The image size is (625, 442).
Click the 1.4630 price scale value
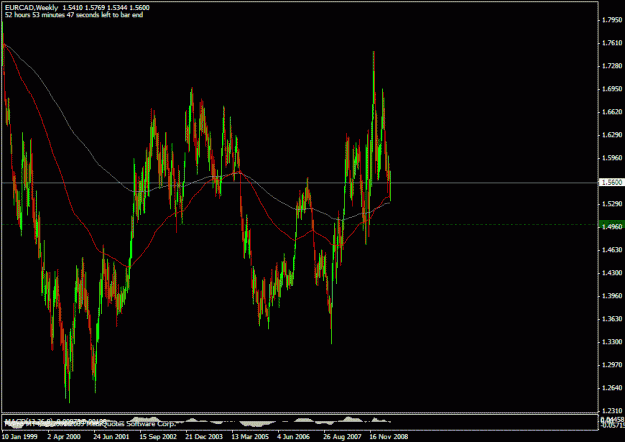pos(613,250)
